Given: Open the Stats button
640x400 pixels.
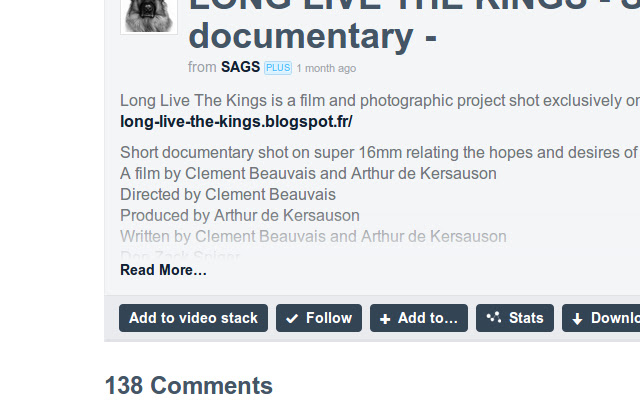Looking at the screenshot, I should pyautogui.click(x=515, y=318).
